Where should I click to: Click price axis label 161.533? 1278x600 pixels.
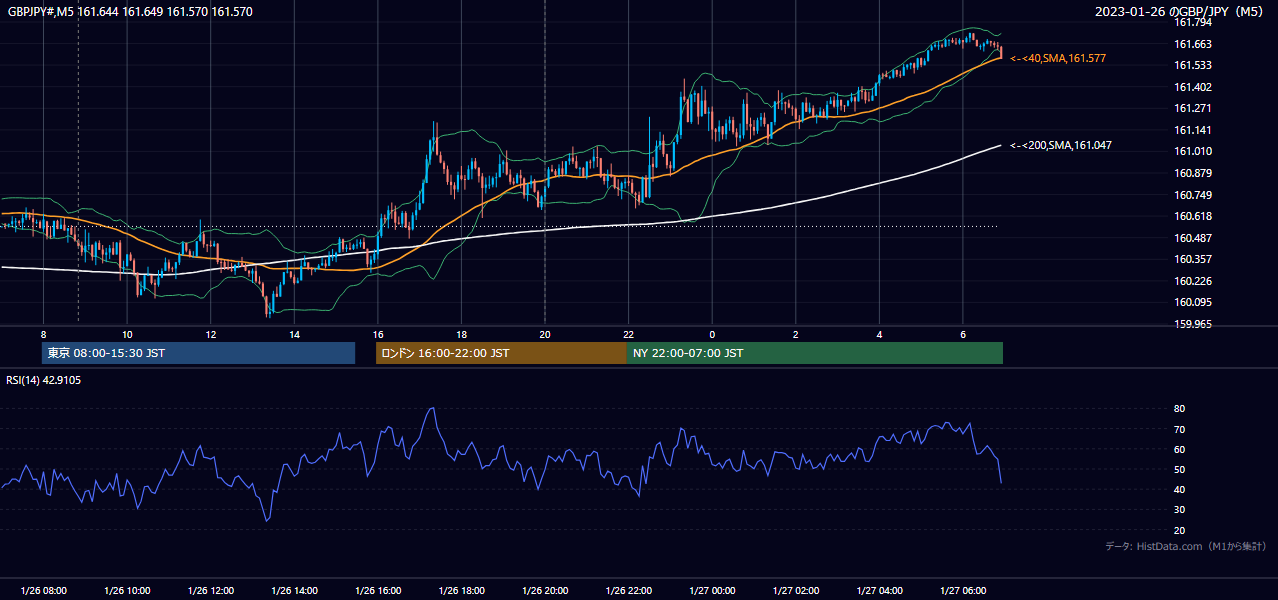point(1192,65)
